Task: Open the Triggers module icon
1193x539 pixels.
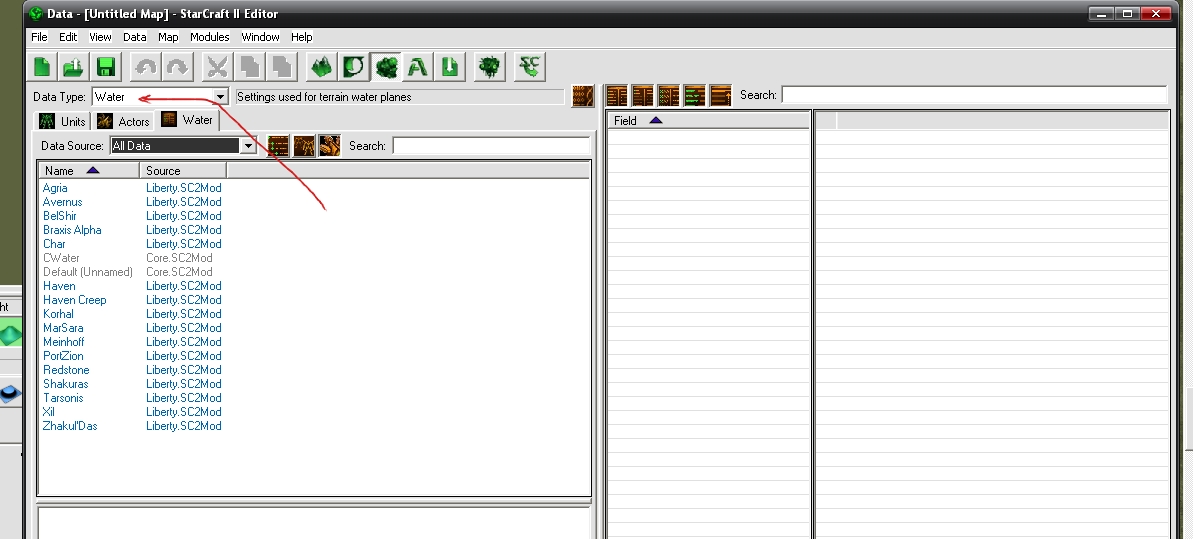Action: [x=353, y=67]
